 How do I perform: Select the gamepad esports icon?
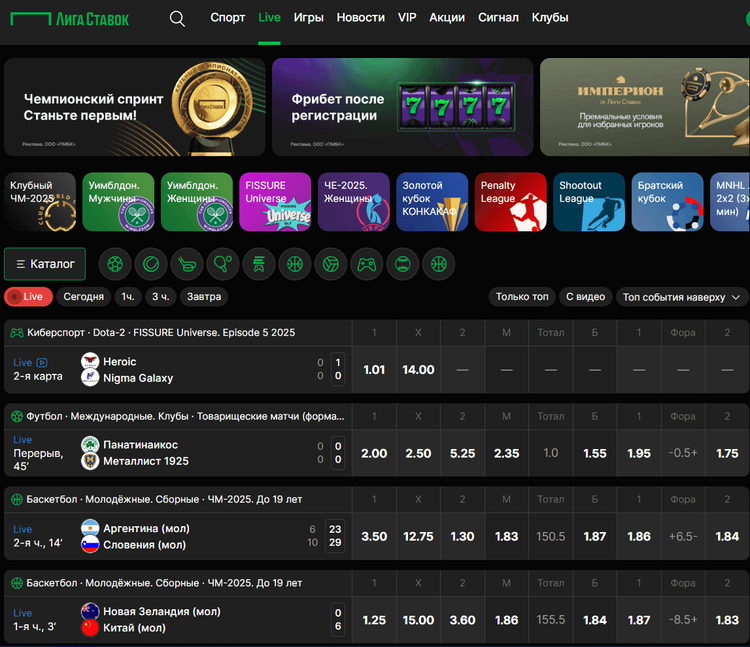tap(367, 265)
